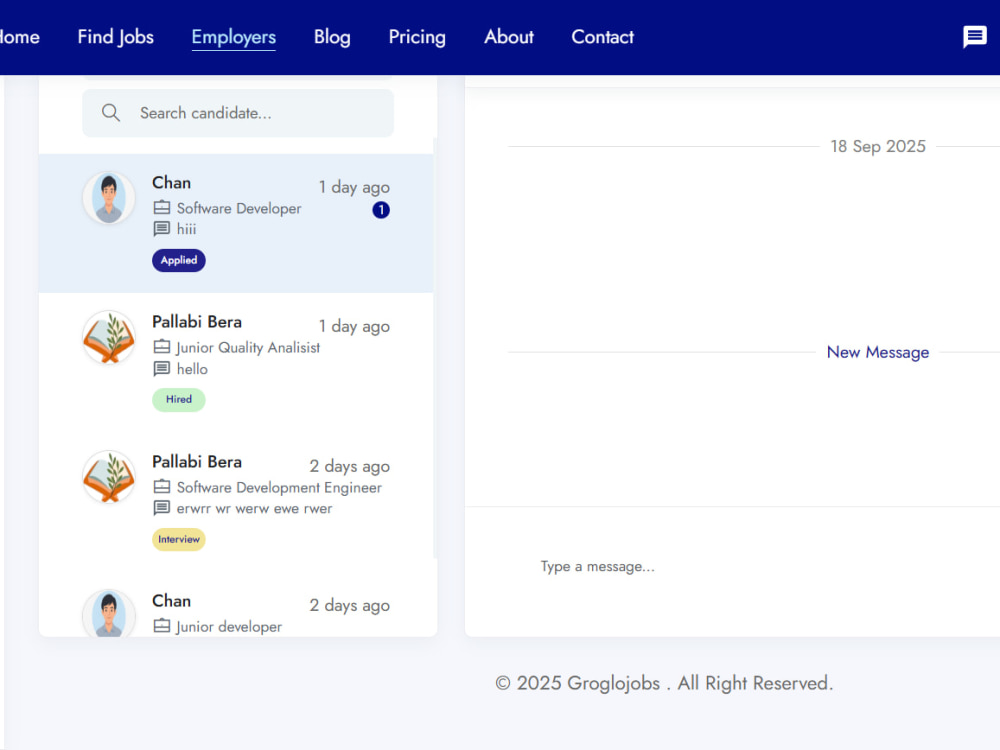
Task: Go to the Blog page
Action: [x=332, y=37]
